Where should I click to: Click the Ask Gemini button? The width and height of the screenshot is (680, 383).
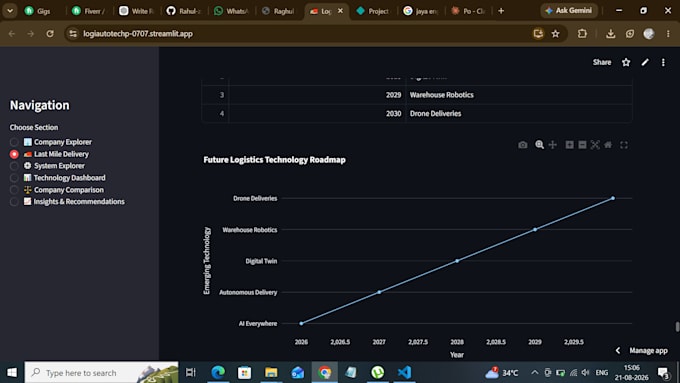click(569, 11)
